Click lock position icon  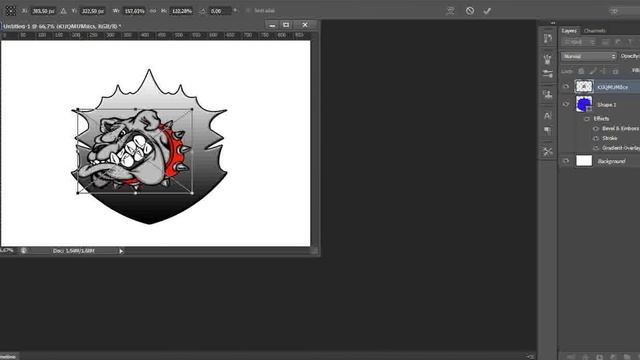coord(604,71)
